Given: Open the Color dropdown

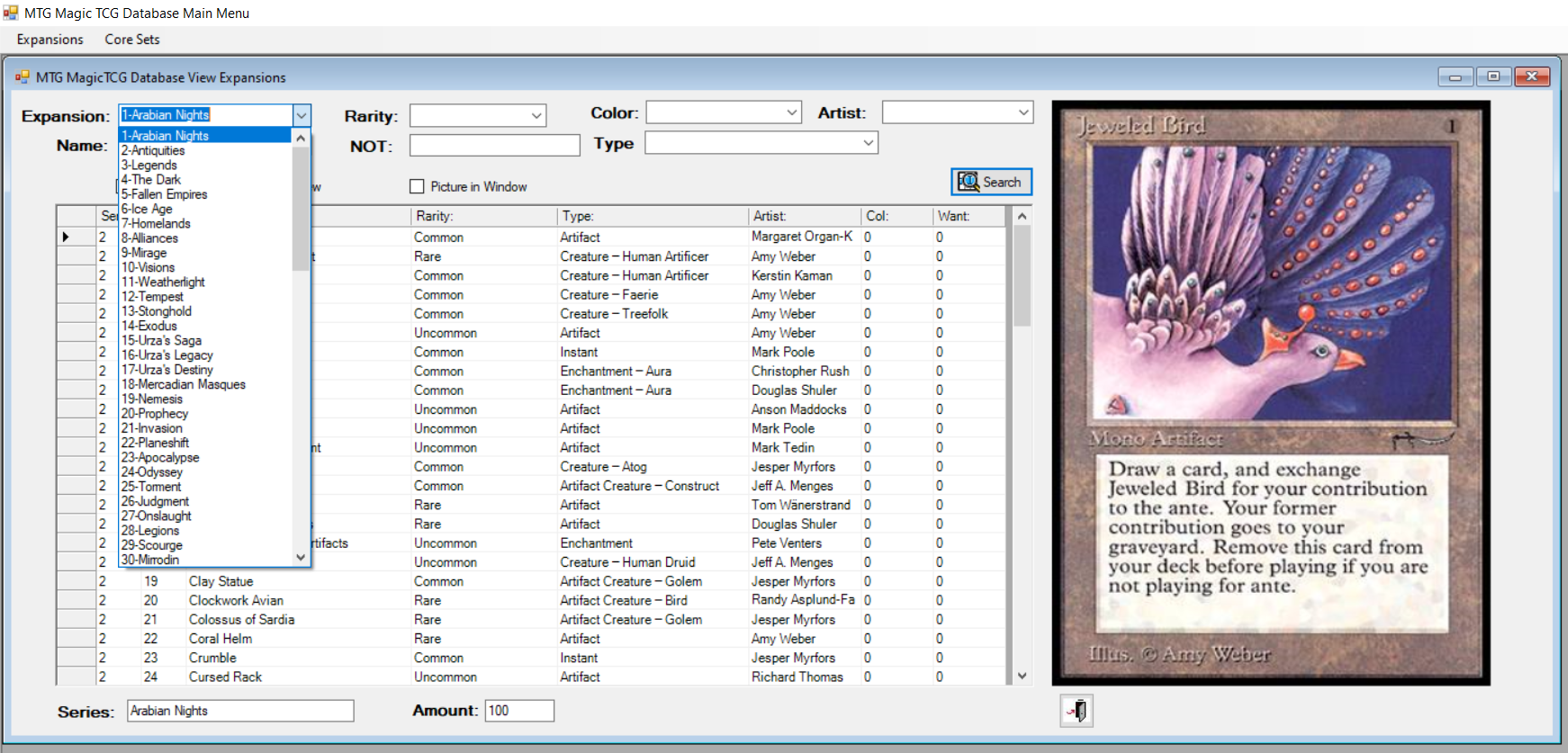Looking at the screenshot, I should click(x=792, y=112).
